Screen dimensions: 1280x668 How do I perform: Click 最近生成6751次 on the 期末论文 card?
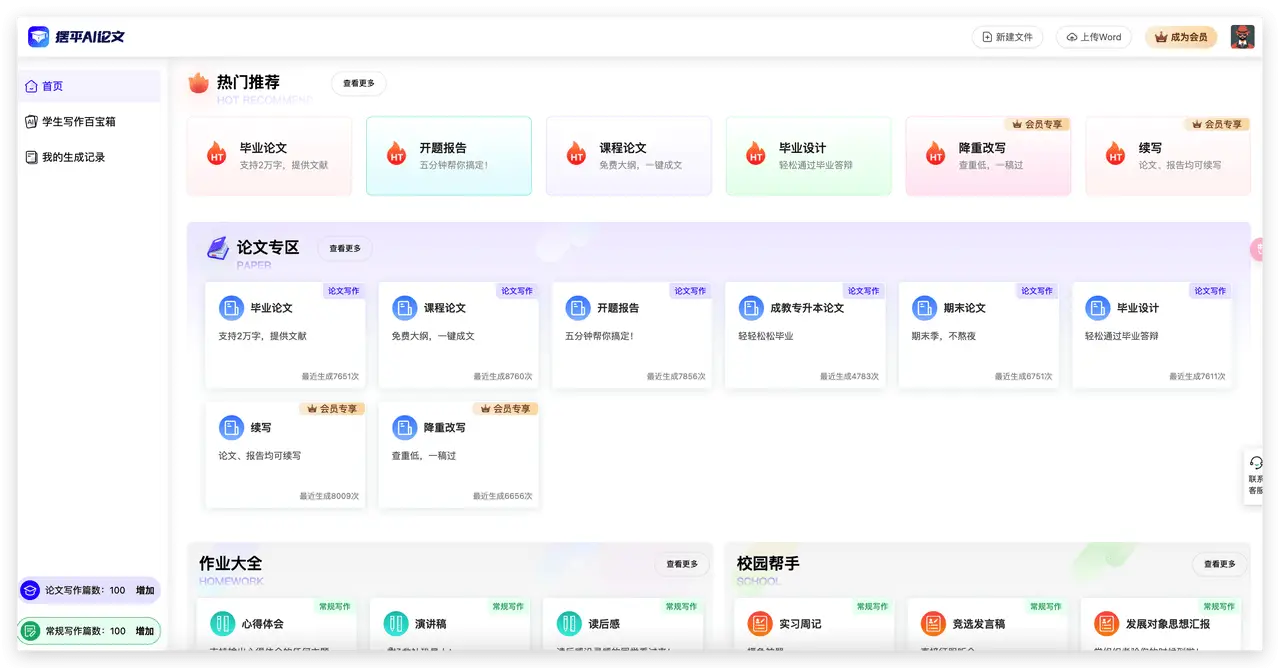[1023, 377]
